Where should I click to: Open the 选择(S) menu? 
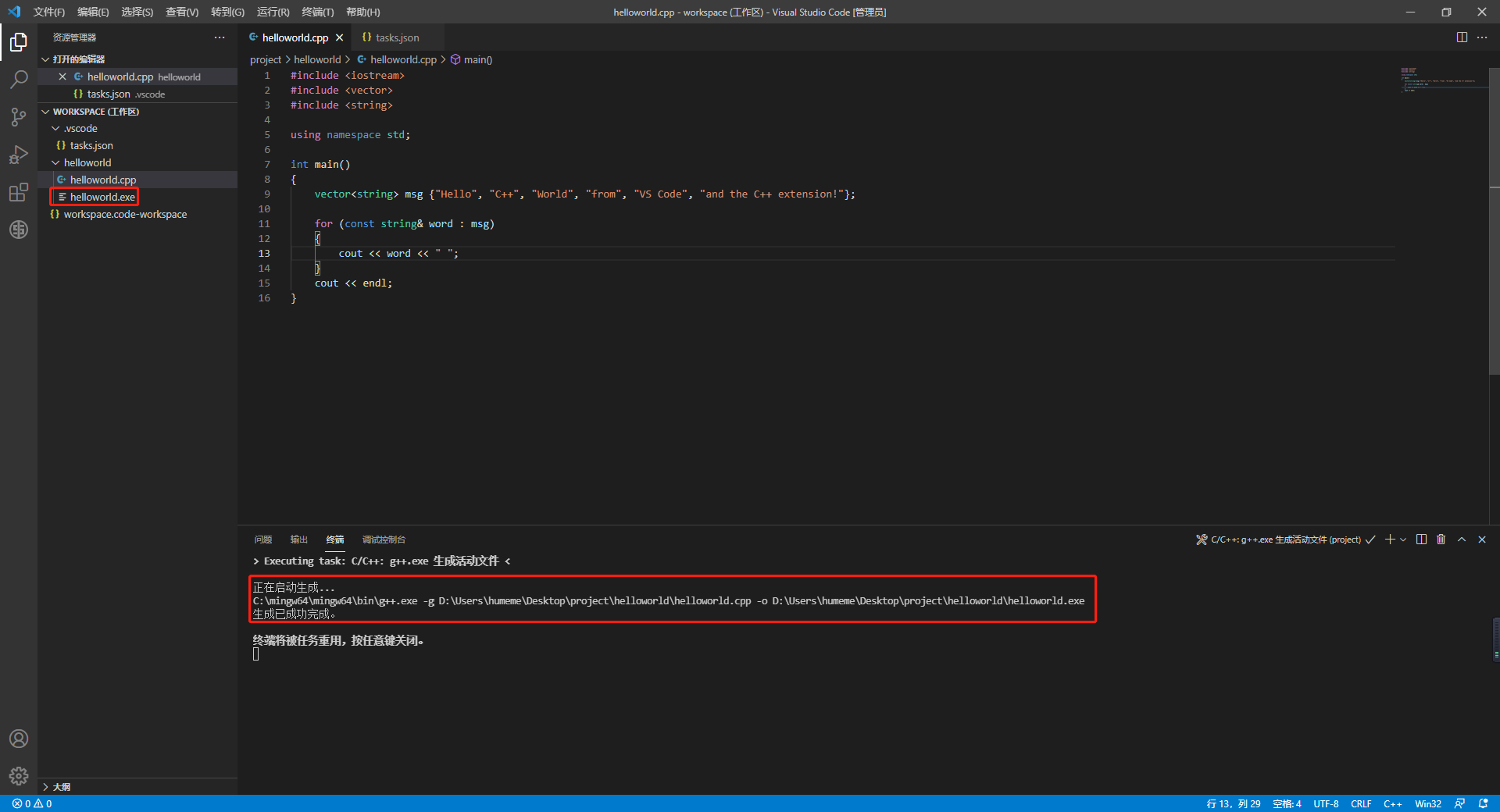[137, 12]
